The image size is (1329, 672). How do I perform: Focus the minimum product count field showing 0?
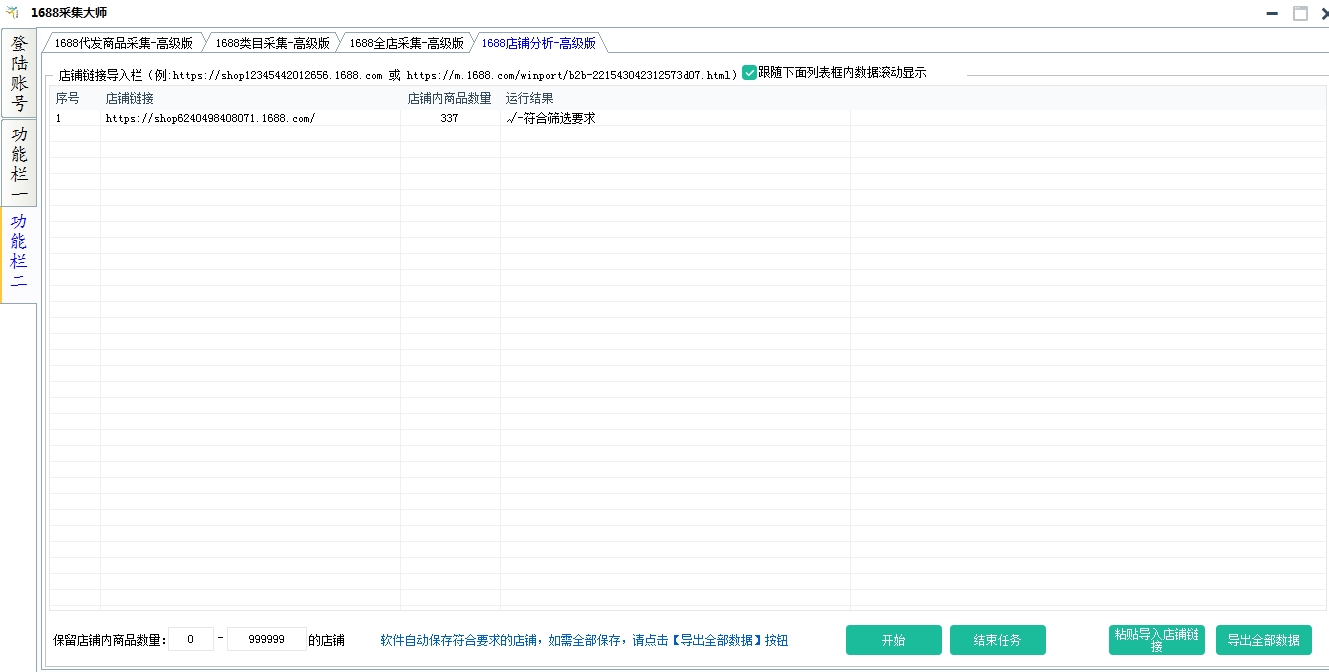[191, 639]
